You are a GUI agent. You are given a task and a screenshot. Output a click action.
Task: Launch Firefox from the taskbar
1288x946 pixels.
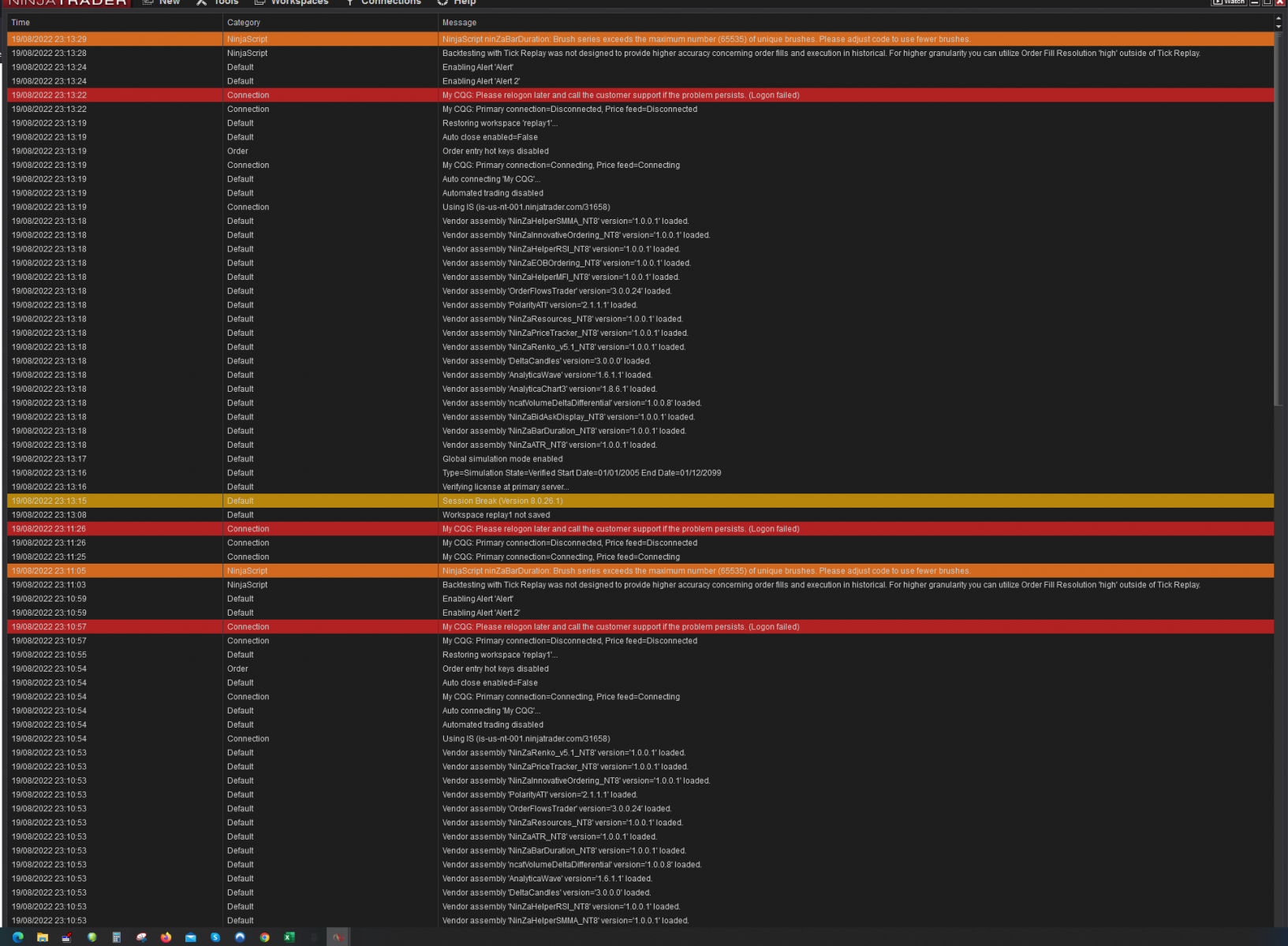point(166,937)
